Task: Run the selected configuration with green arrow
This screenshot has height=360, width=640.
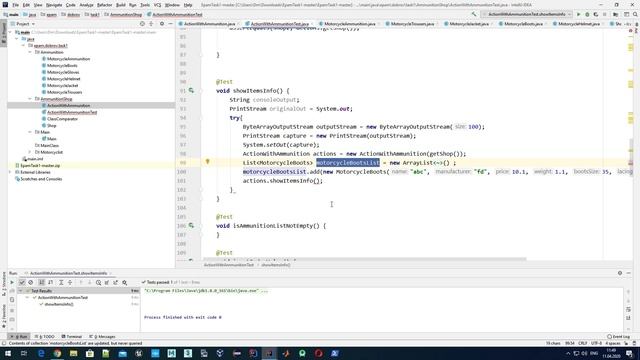Action: coord(578,14)
